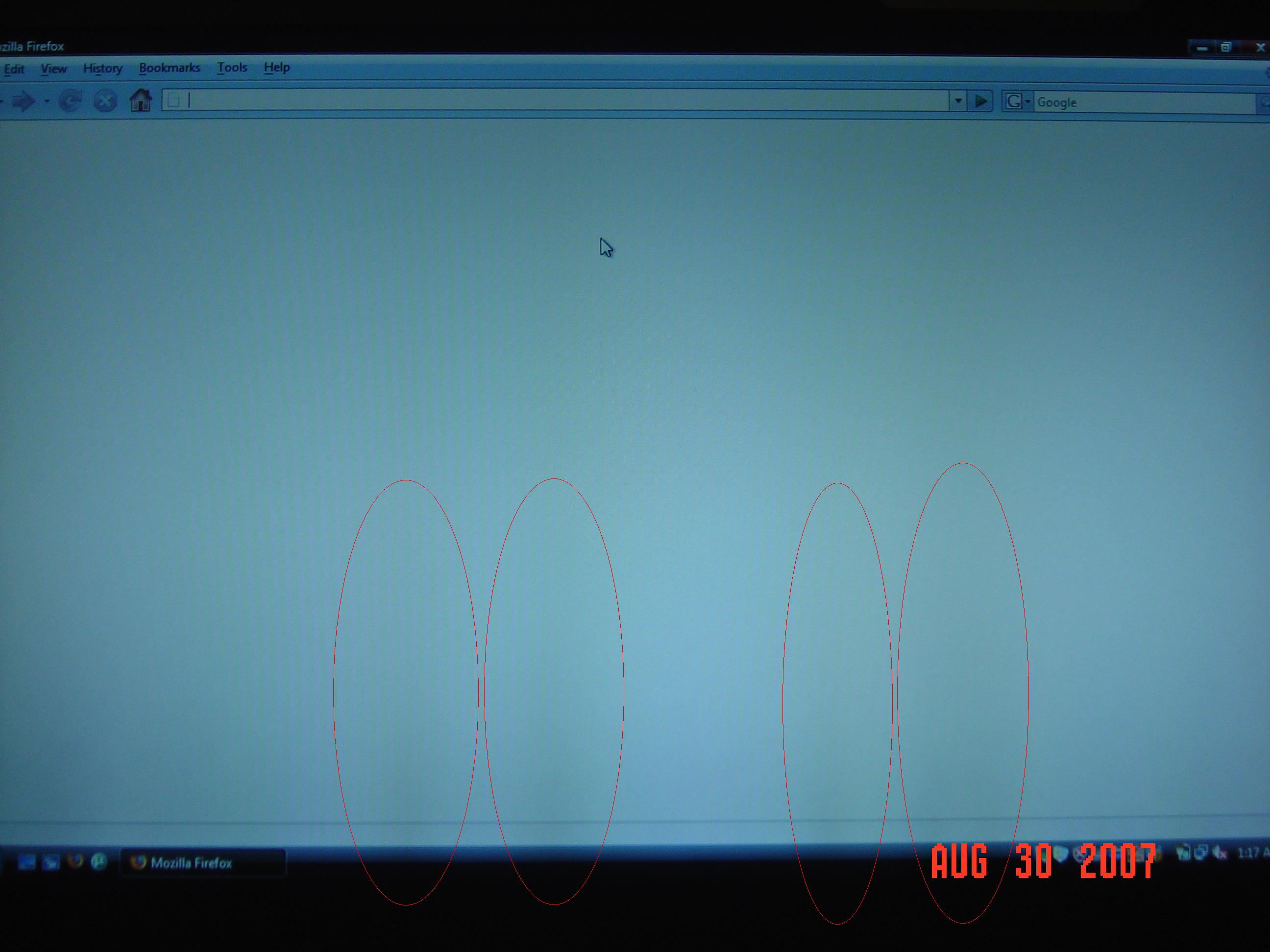Image resolution: width=1270 pixels, height=952 pixels.
Task: Open the Tools menu
Action: (232, 68)
